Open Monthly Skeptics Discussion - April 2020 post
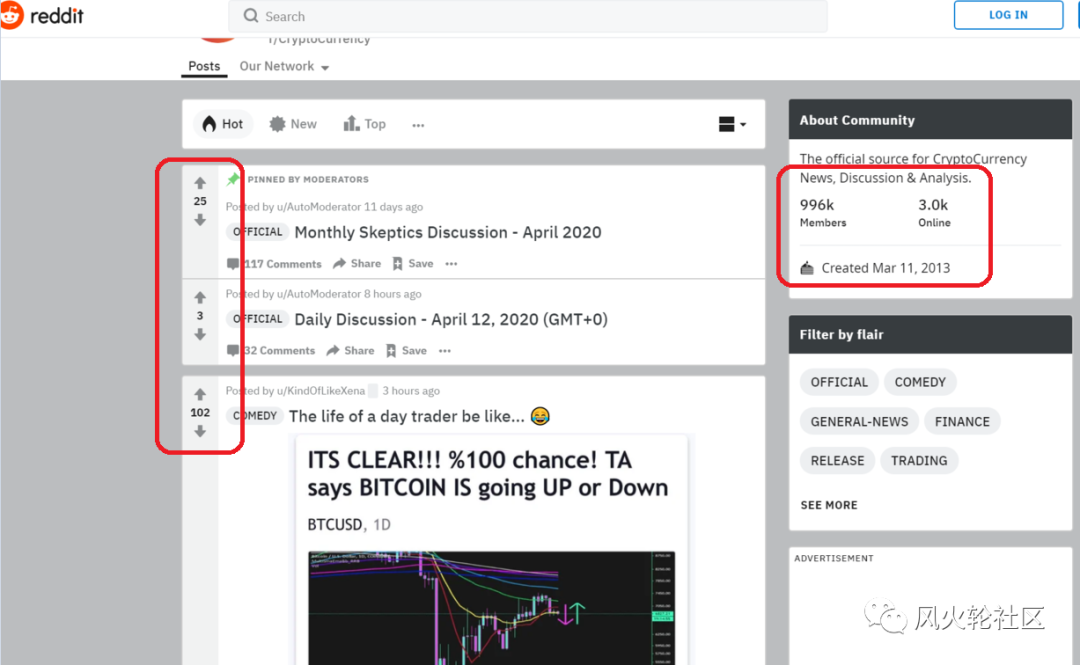The image size is (1080, 665). (448, 232)
